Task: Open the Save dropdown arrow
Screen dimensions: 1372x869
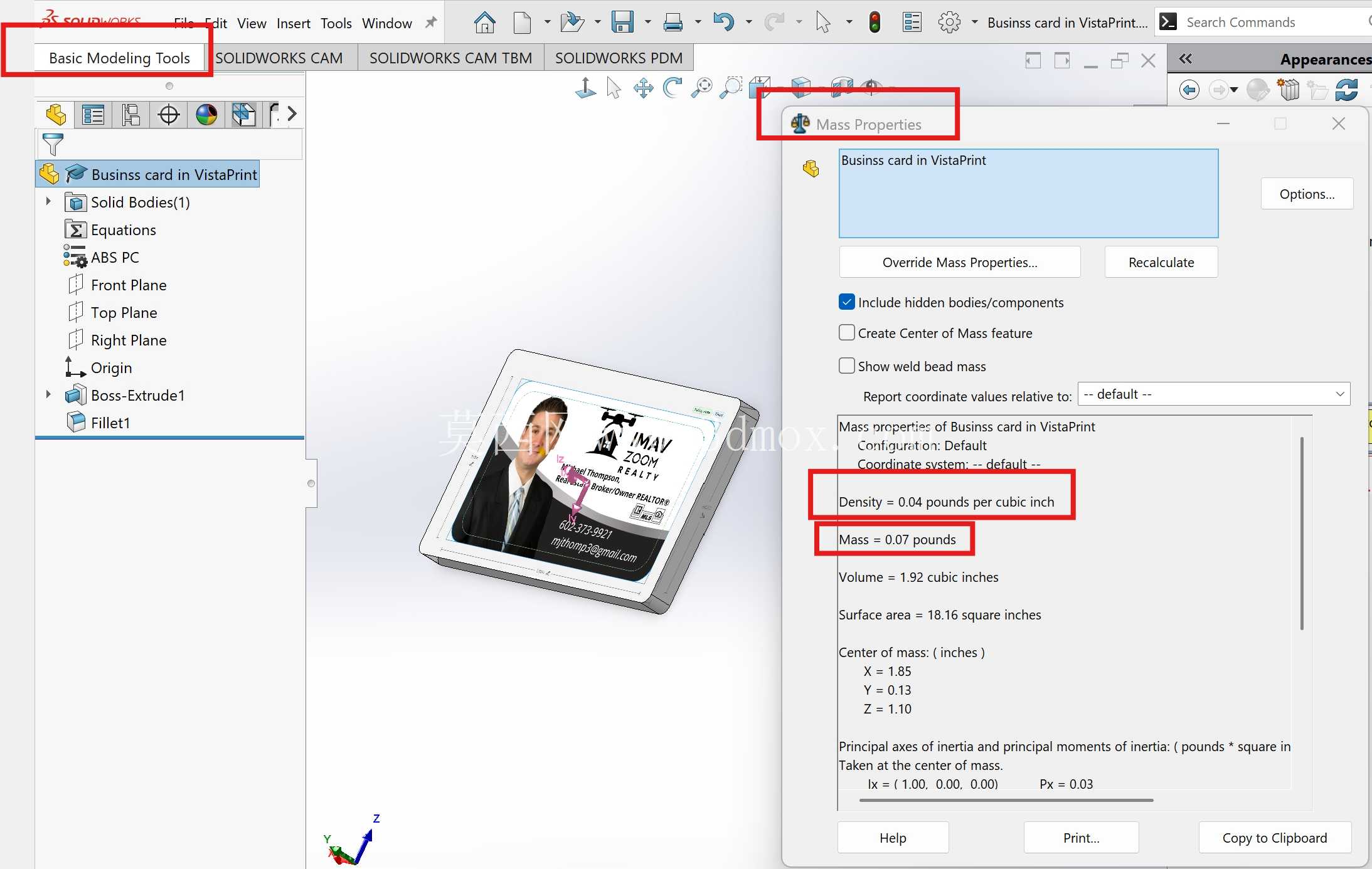Action: 647,22
